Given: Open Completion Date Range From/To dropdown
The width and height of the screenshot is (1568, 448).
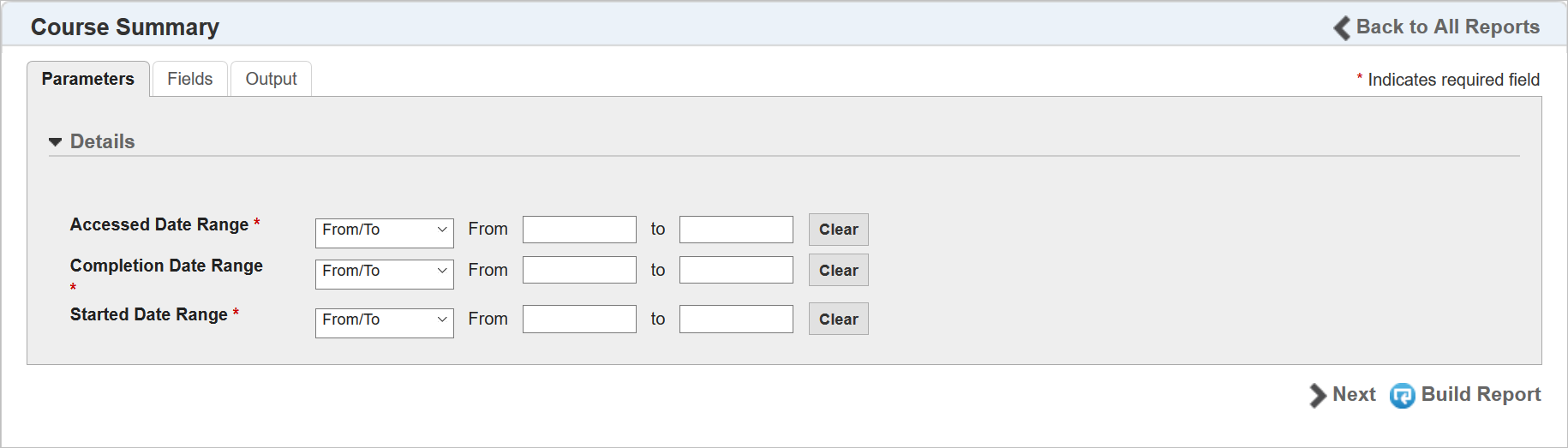Looking at the screenshot, I should point(384,271).
